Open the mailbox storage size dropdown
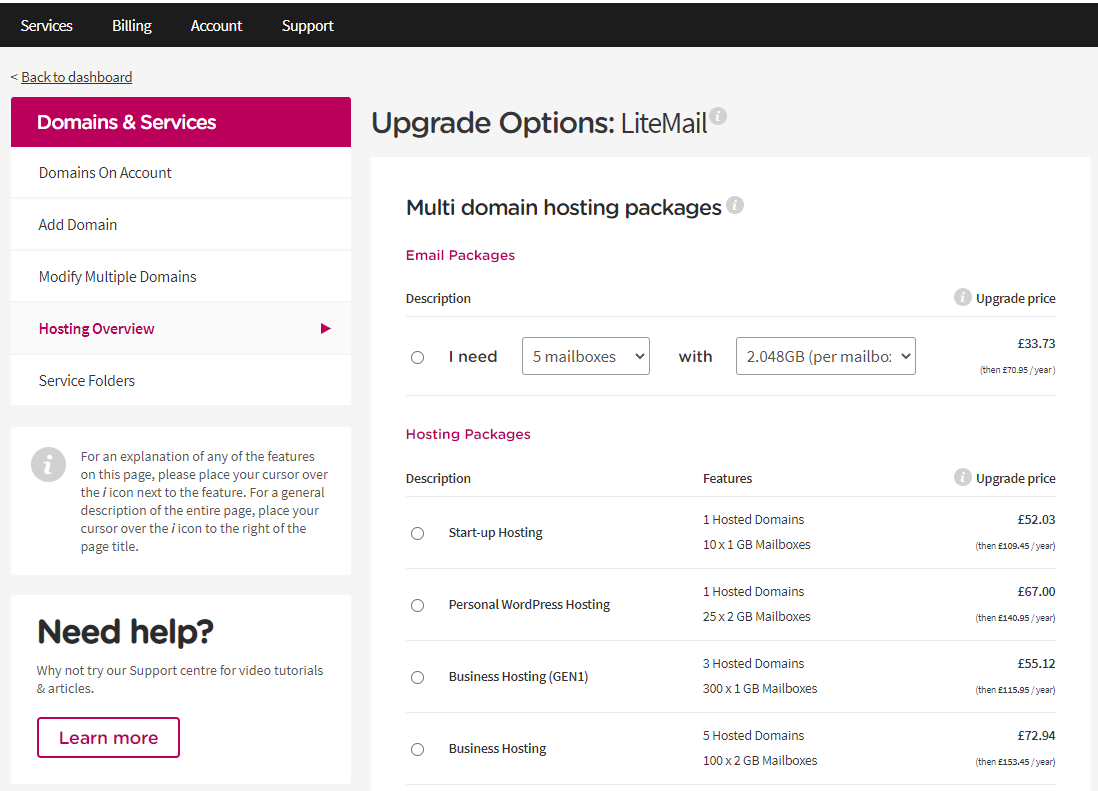The height and width of the screenshot is (791, 1098). click(825, 355)
